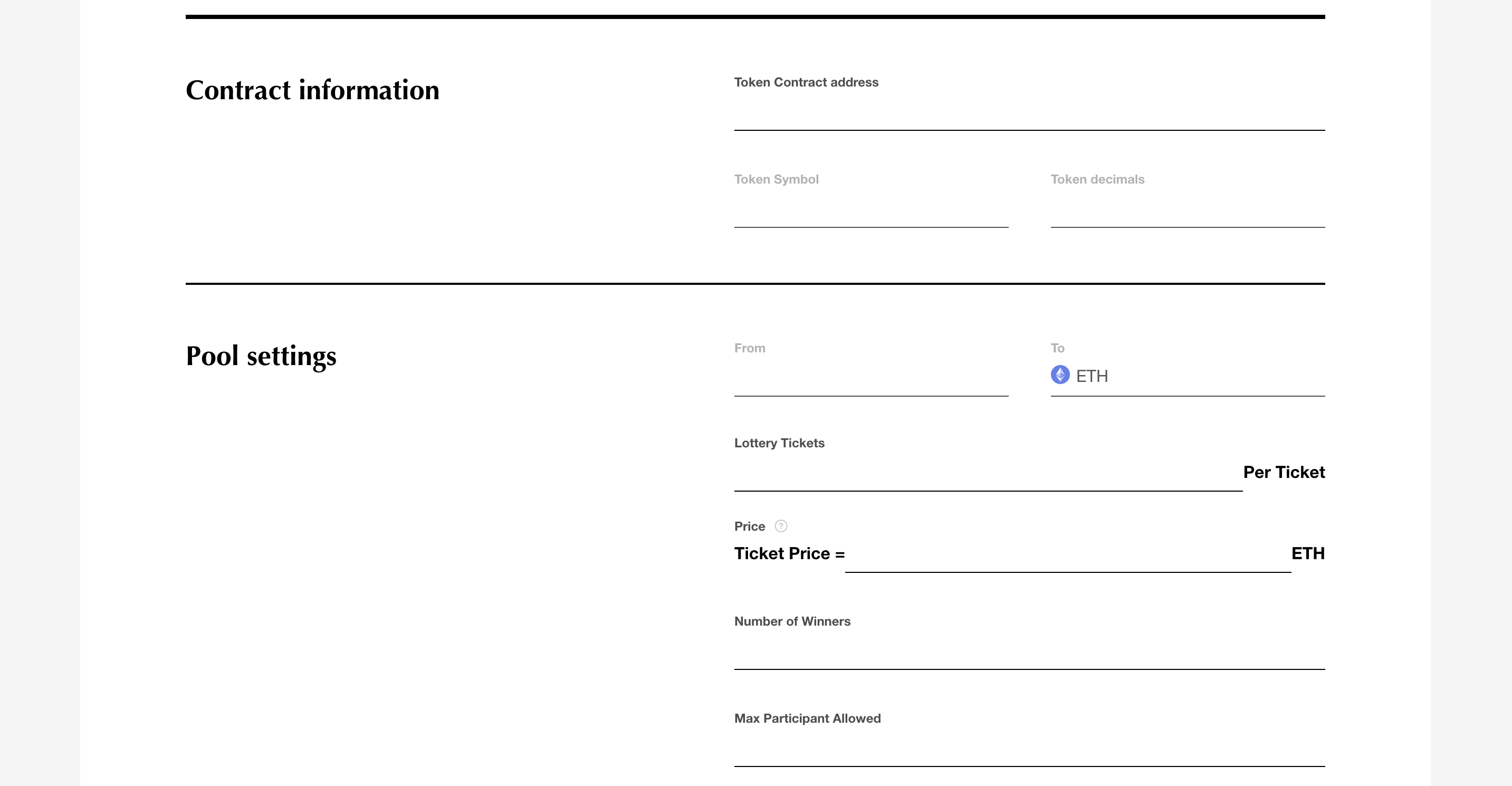Click the Per Ticket suffix label
This screenshot has width=1512, height=786.
(x=1284, y=473)
